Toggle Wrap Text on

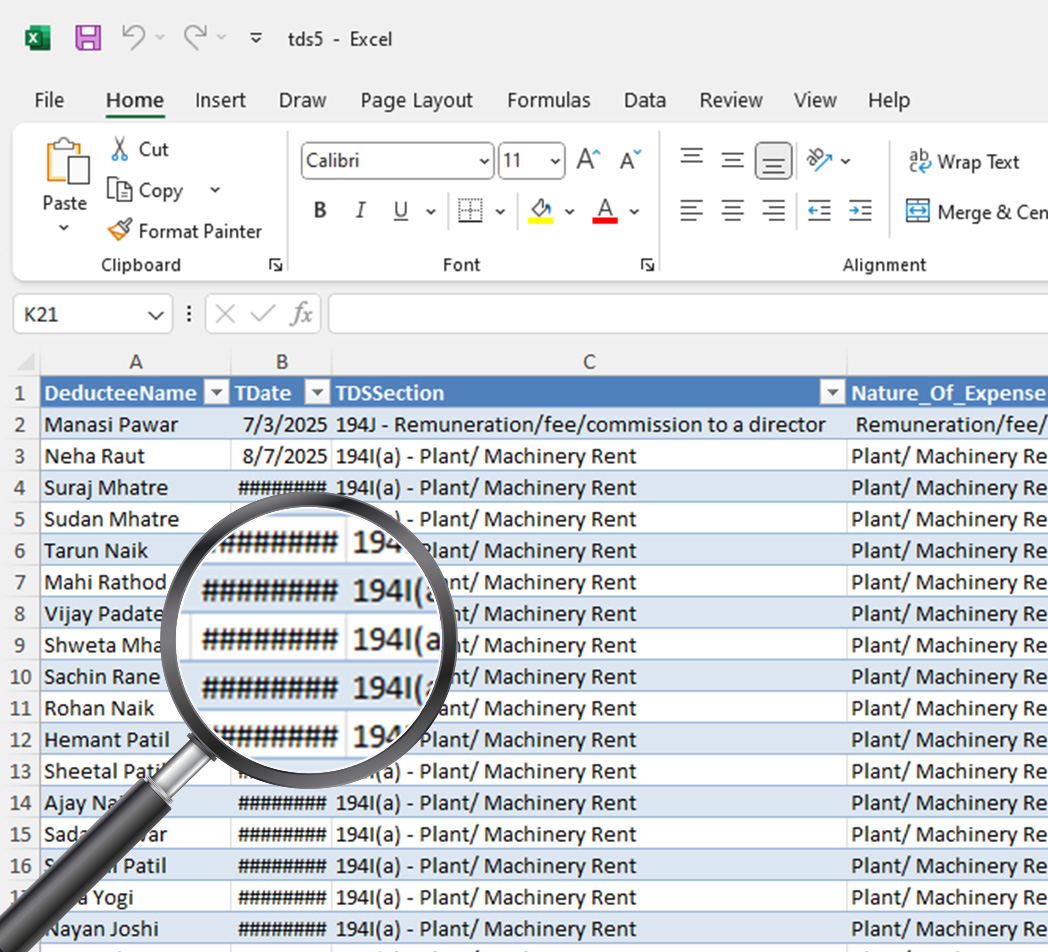[964, 162]
